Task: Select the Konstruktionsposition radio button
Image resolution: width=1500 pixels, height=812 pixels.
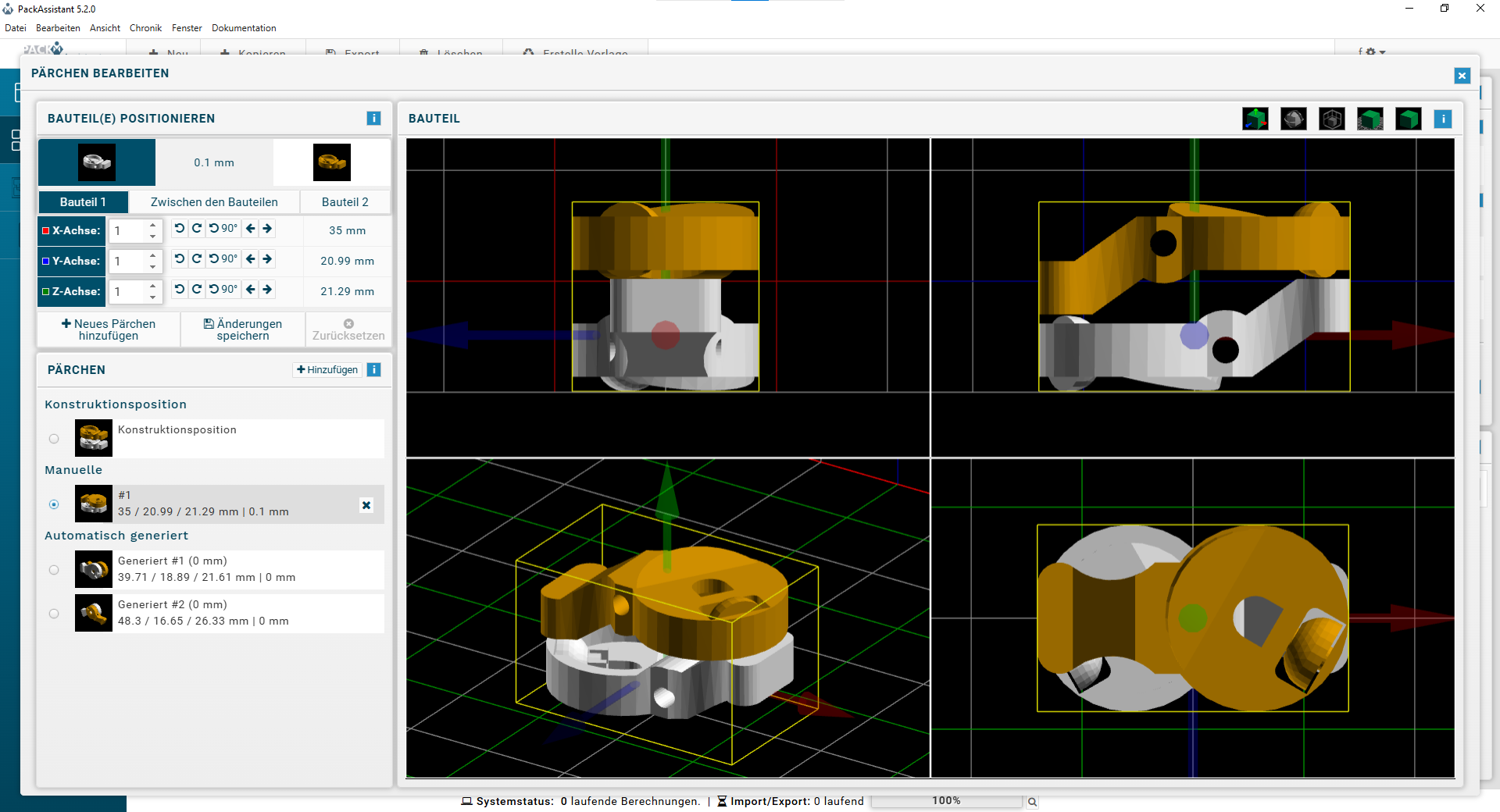Action: pos(54,439)
